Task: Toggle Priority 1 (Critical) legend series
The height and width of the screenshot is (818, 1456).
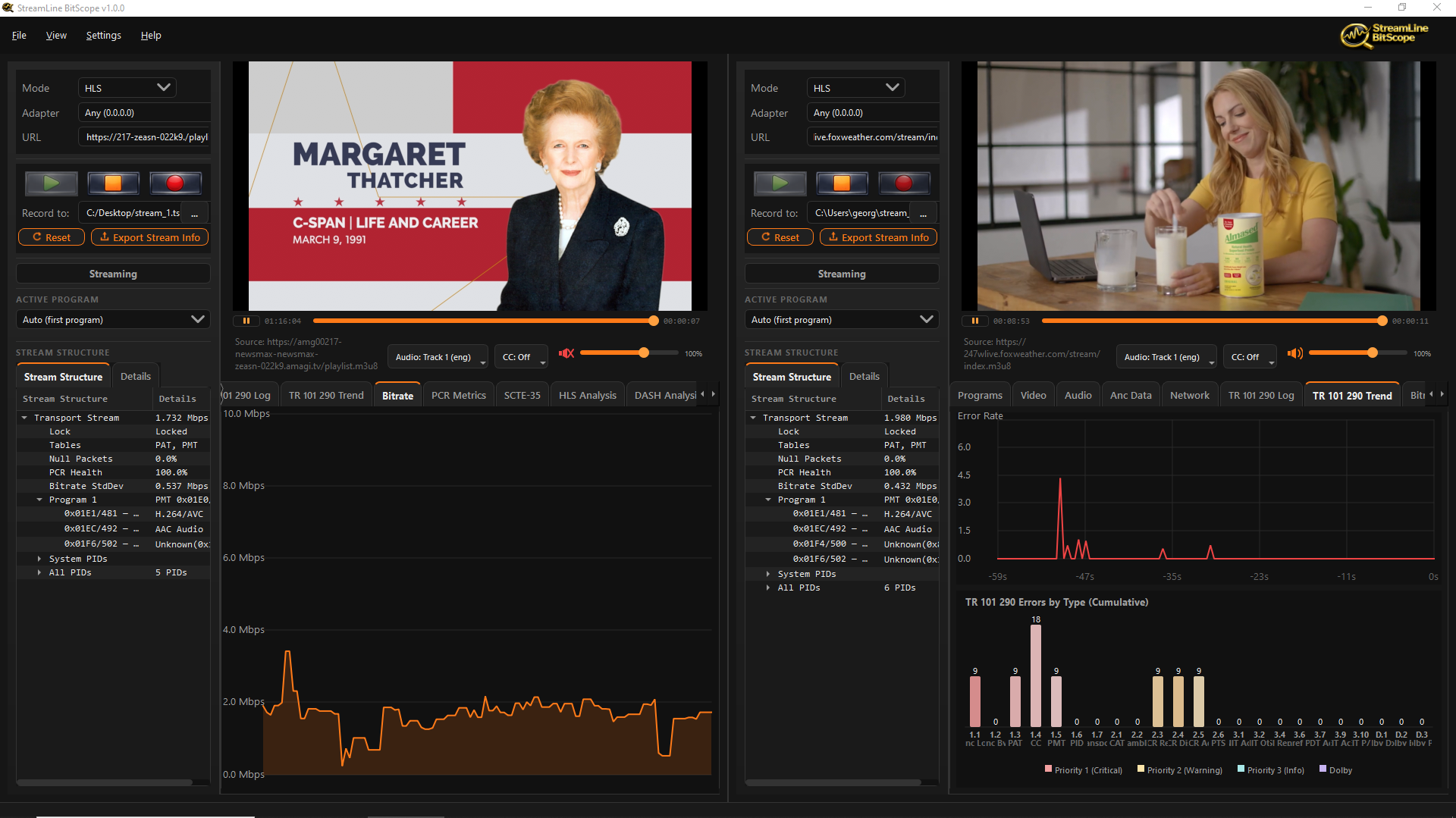Action: (x=1083, y=770)
